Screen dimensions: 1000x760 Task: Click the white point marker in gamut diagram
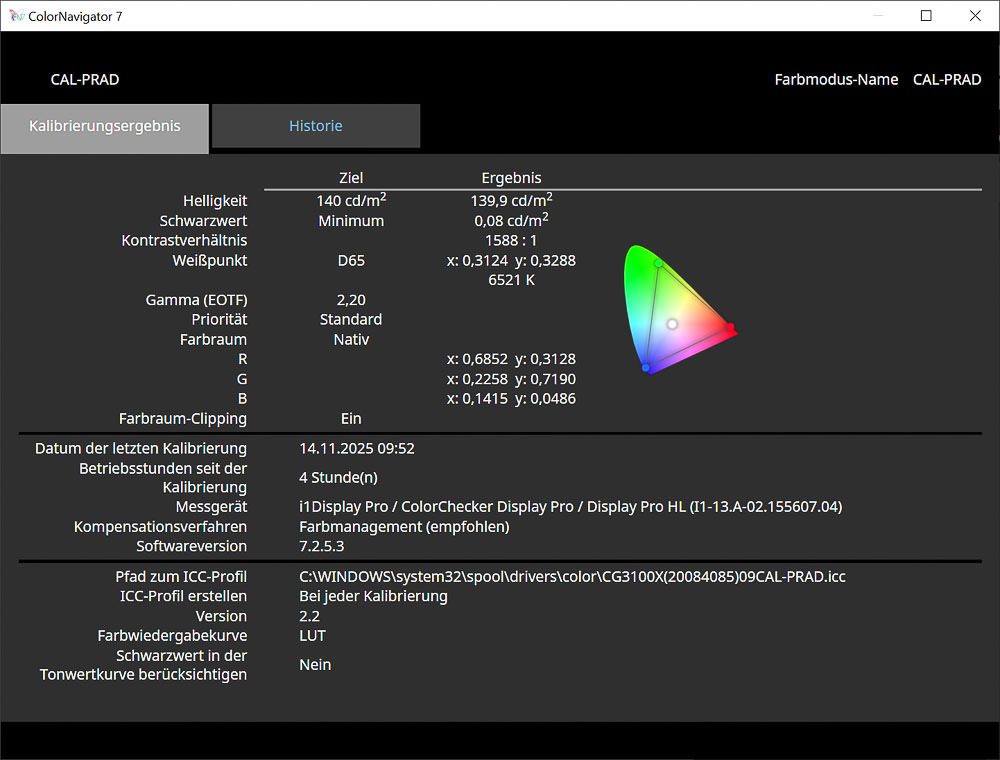coord(672,324)
